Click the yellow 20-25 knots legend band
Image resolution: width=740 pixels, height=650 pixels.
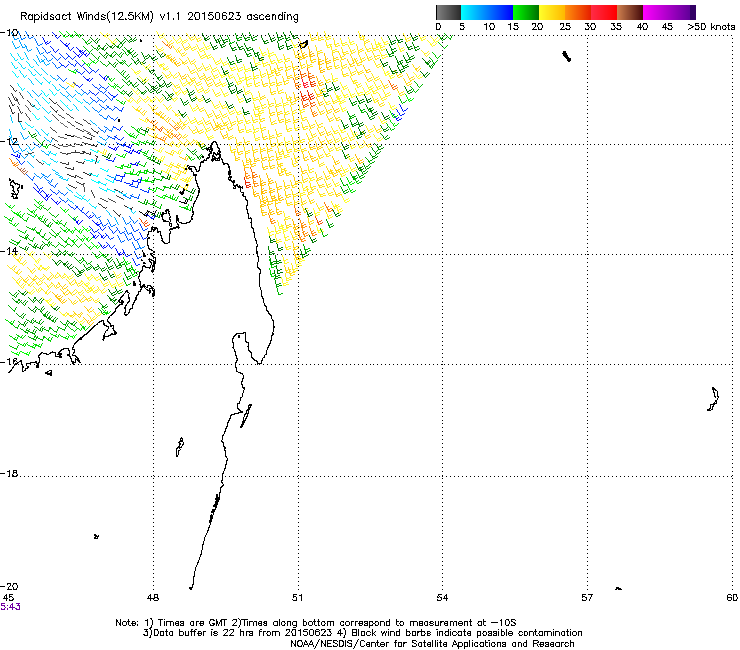552,12
